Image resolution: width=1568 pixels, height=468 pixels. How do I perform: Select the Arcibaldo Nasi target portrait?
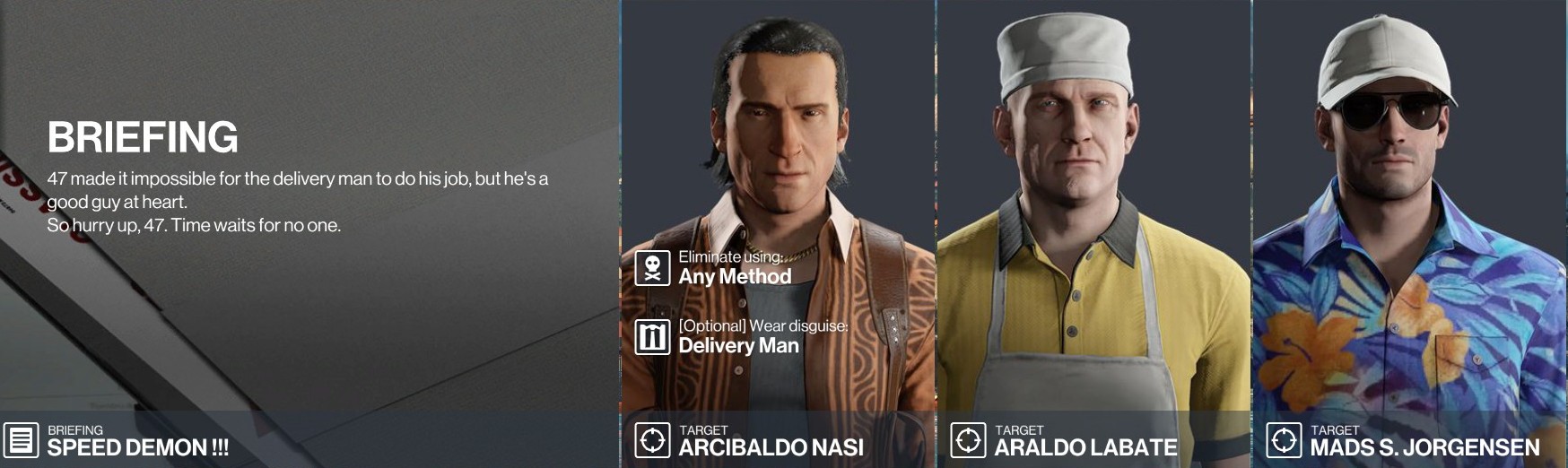(x=778, y=206)
